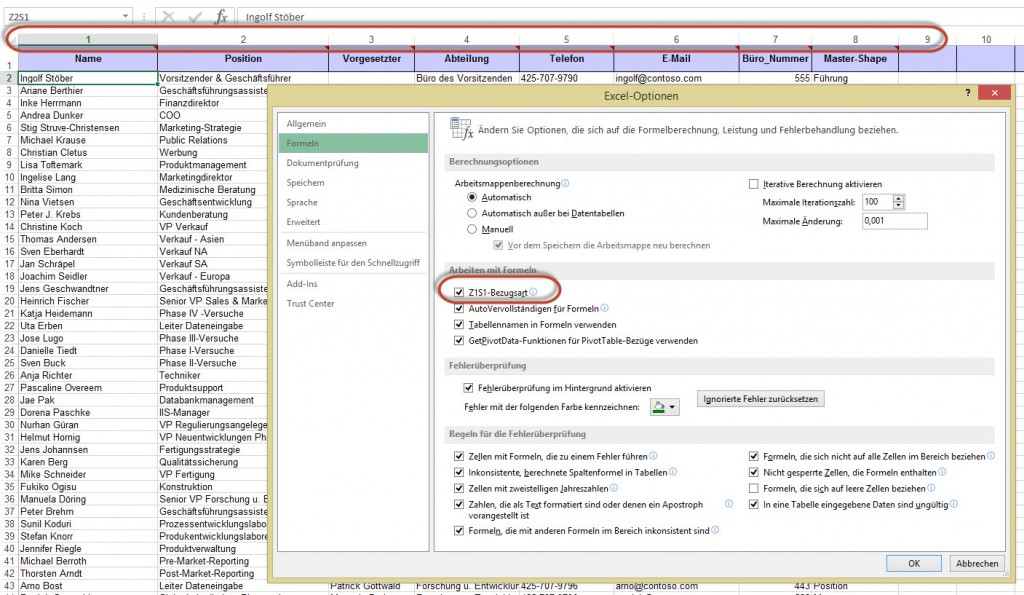
Task: Open Symbolleiste für den Schnellzugriff category
Action: click(353, 263)
